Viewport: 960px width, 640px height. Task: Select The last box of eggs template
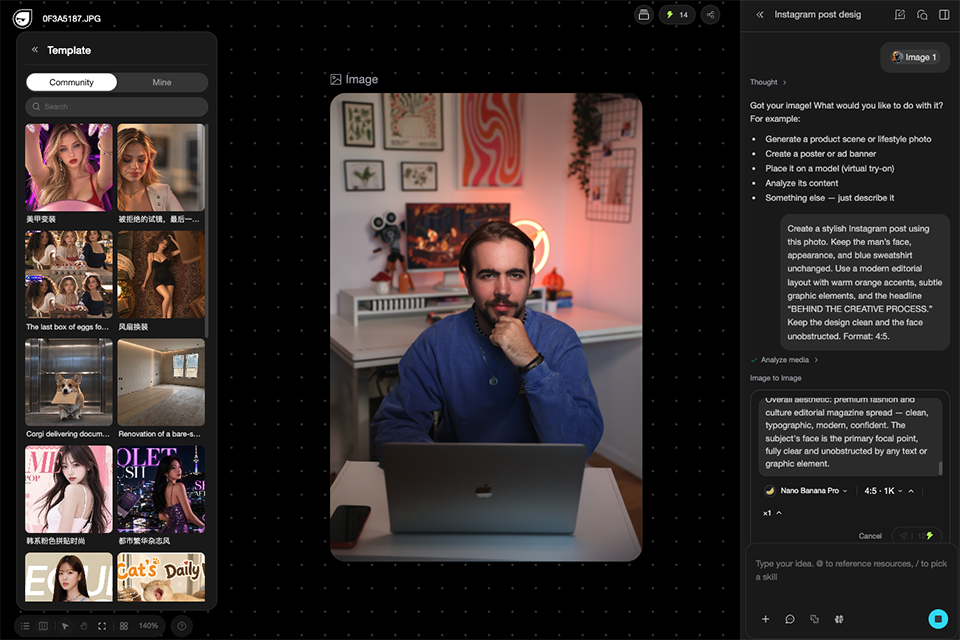pos(69,274)
